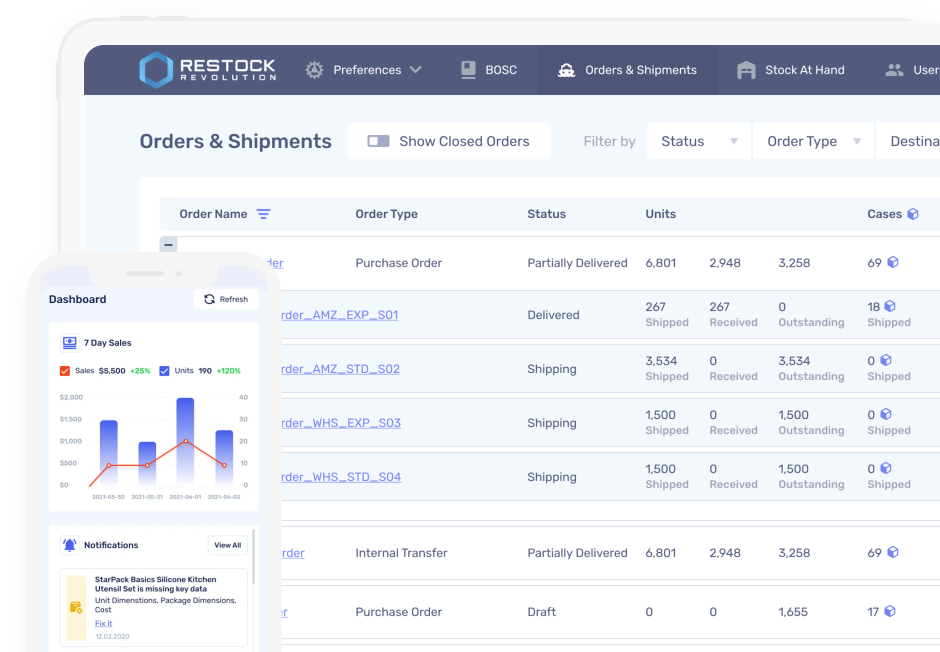Open the Status filter dropdown
The height and width of the screenshot is (652, 940).
click(x=698, y=141)
